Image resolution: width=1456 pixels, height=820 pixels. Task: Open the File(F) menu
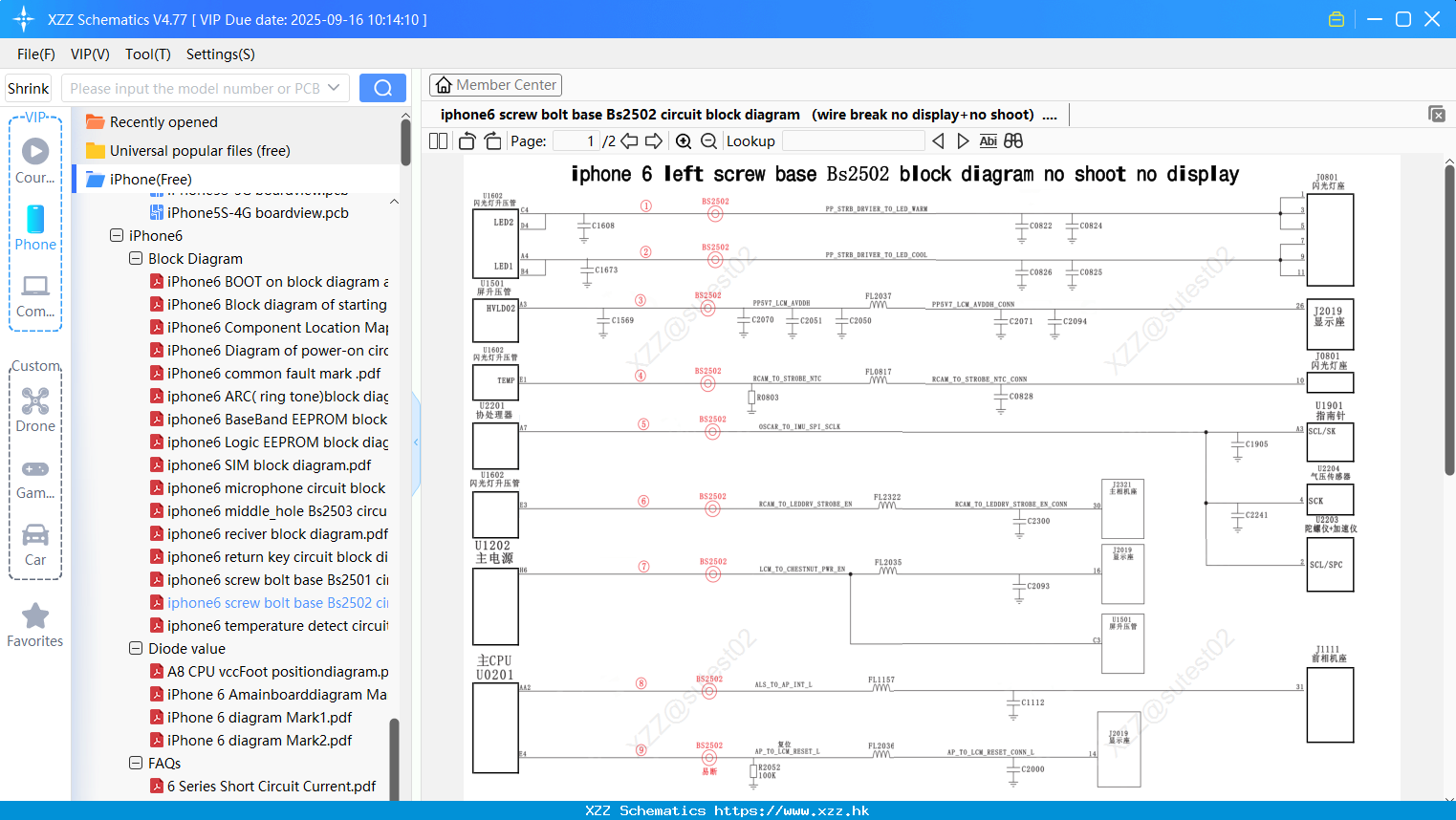point(36,54)
